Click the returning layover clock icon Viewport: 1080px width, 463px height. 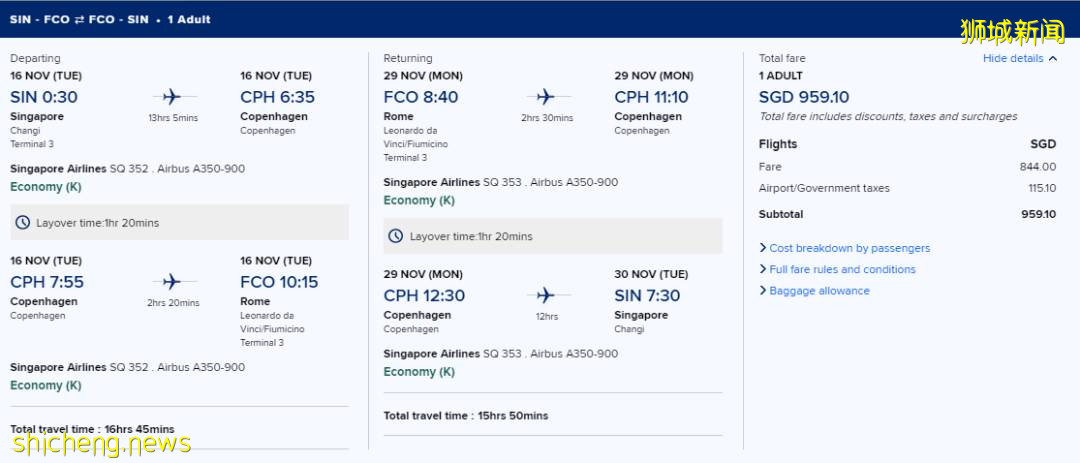(396, 236)
